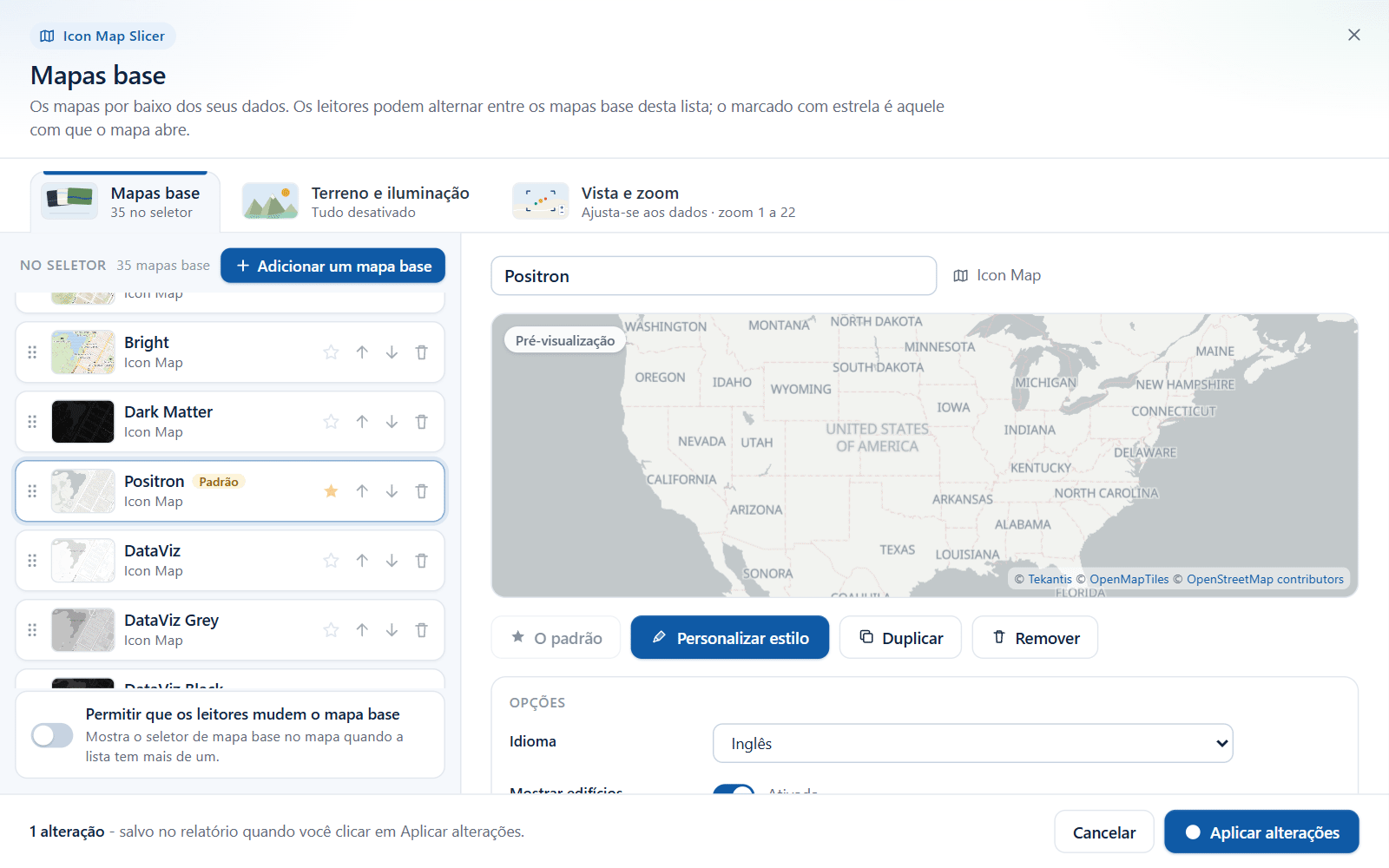Click the basemap name field showing Positron
Viewport: 1389px width, 868px height.
click(714, 276)
